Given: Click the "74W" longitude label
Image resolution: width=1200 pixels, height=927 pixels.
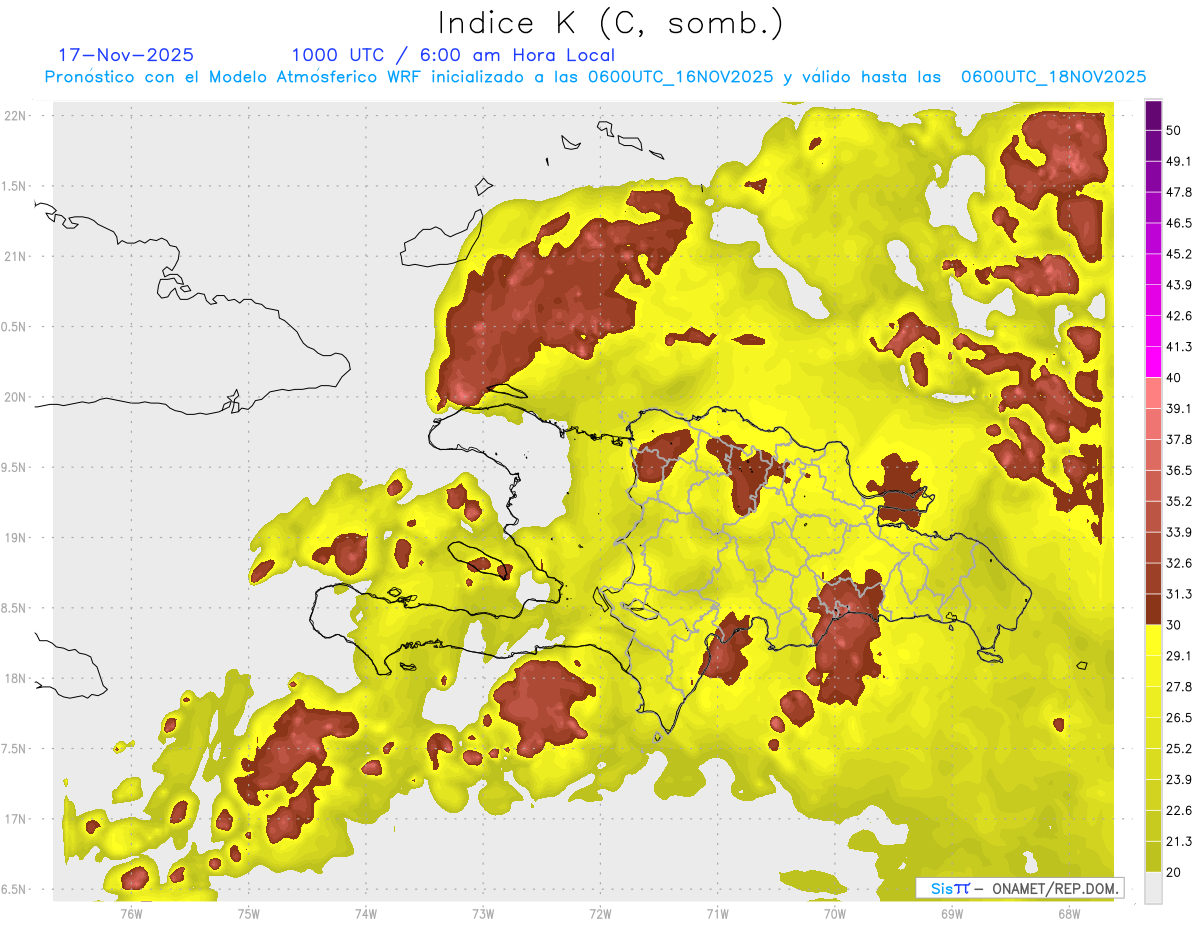Looking at the screenshot, I should coord(366,913).
